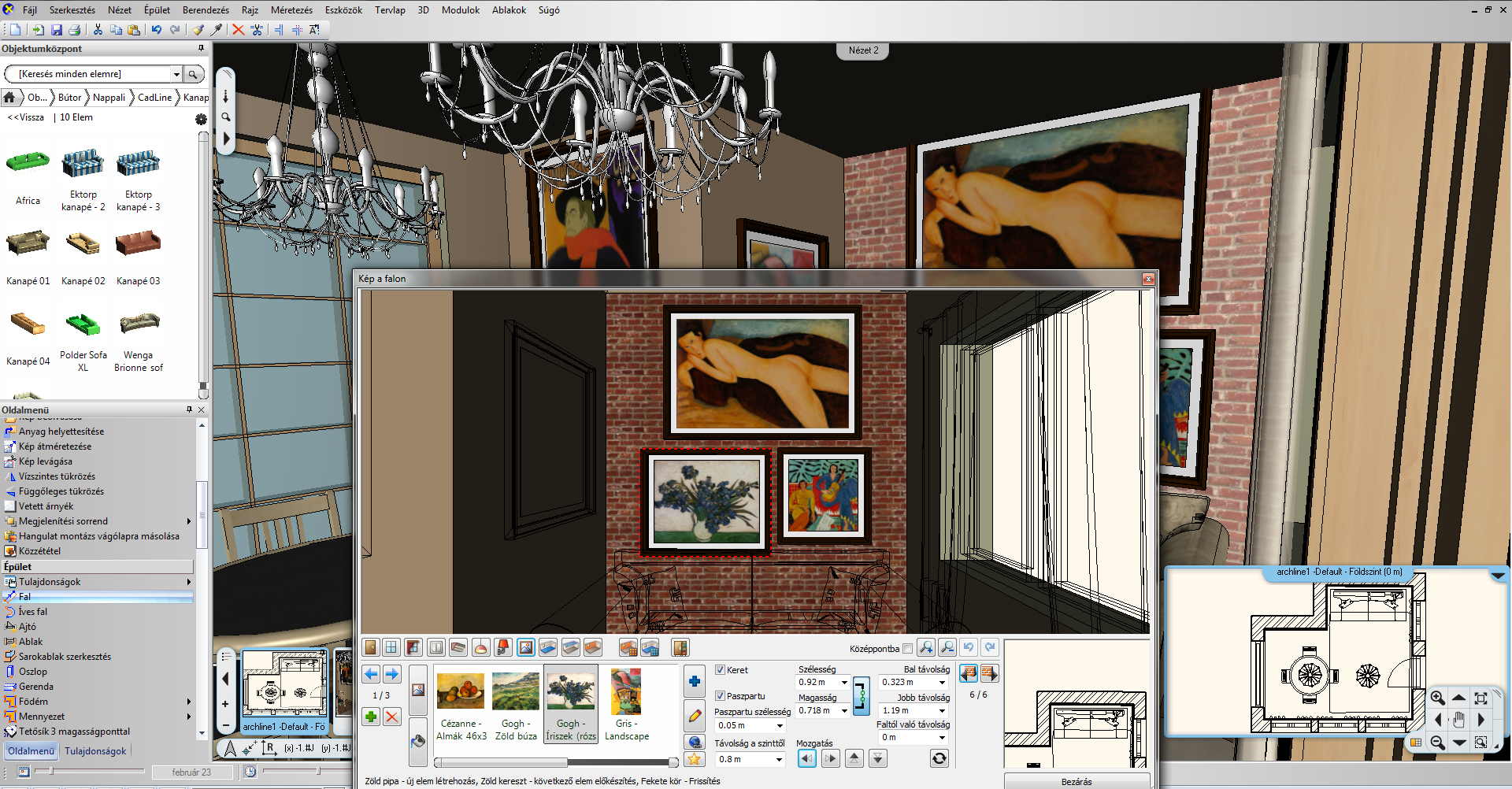Viewport: 1512px width, 789px height.
Task: Click the home icon in Objektumközpont breadcrumb
Action: click(x=10, y=98)
